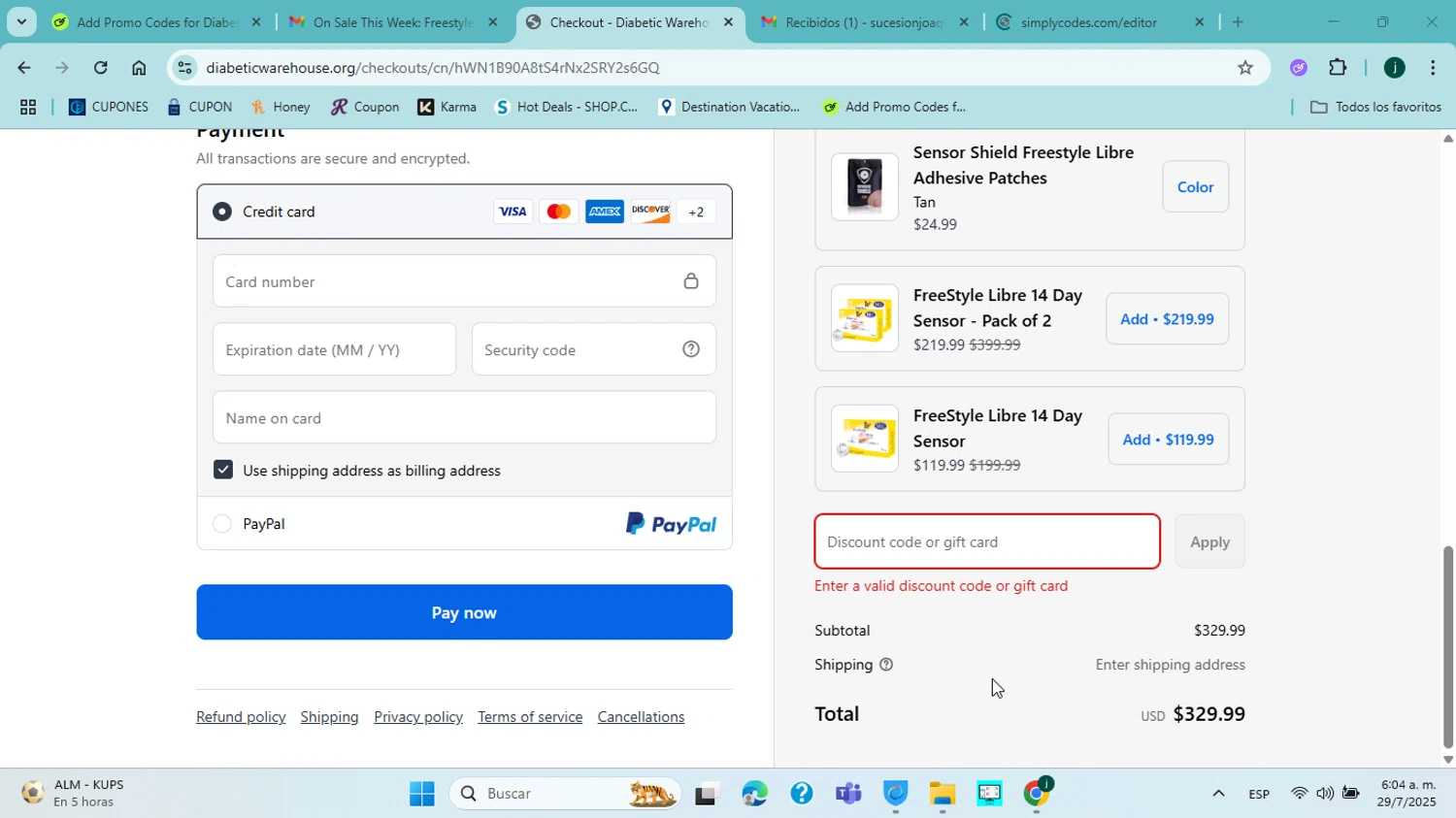Screen dimensions: 1456x818
Task: Open Coupon bookmark
Action: 364,107
